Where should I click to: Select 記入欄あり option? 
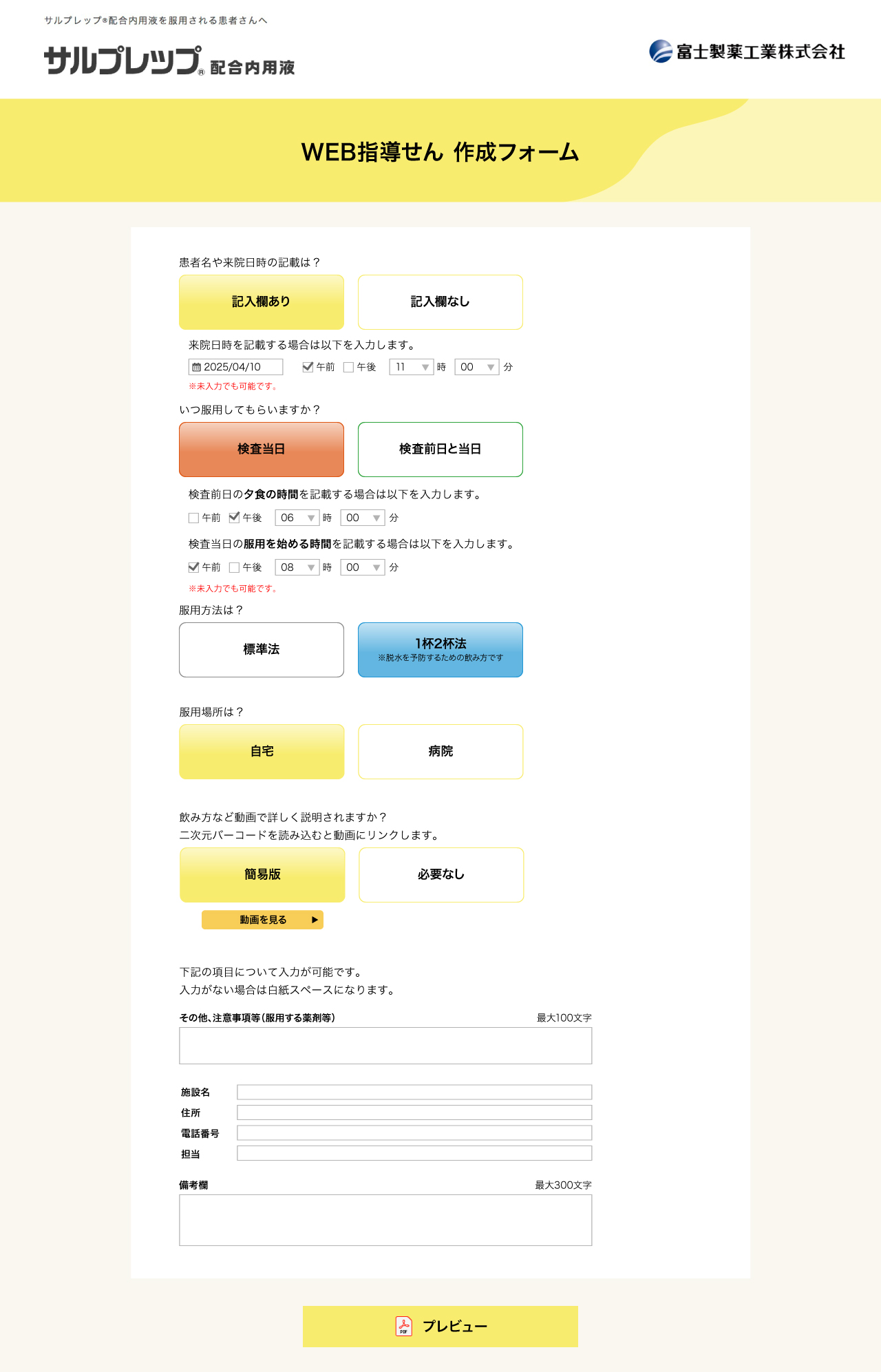pyautogui.click(x=262, y=302)
